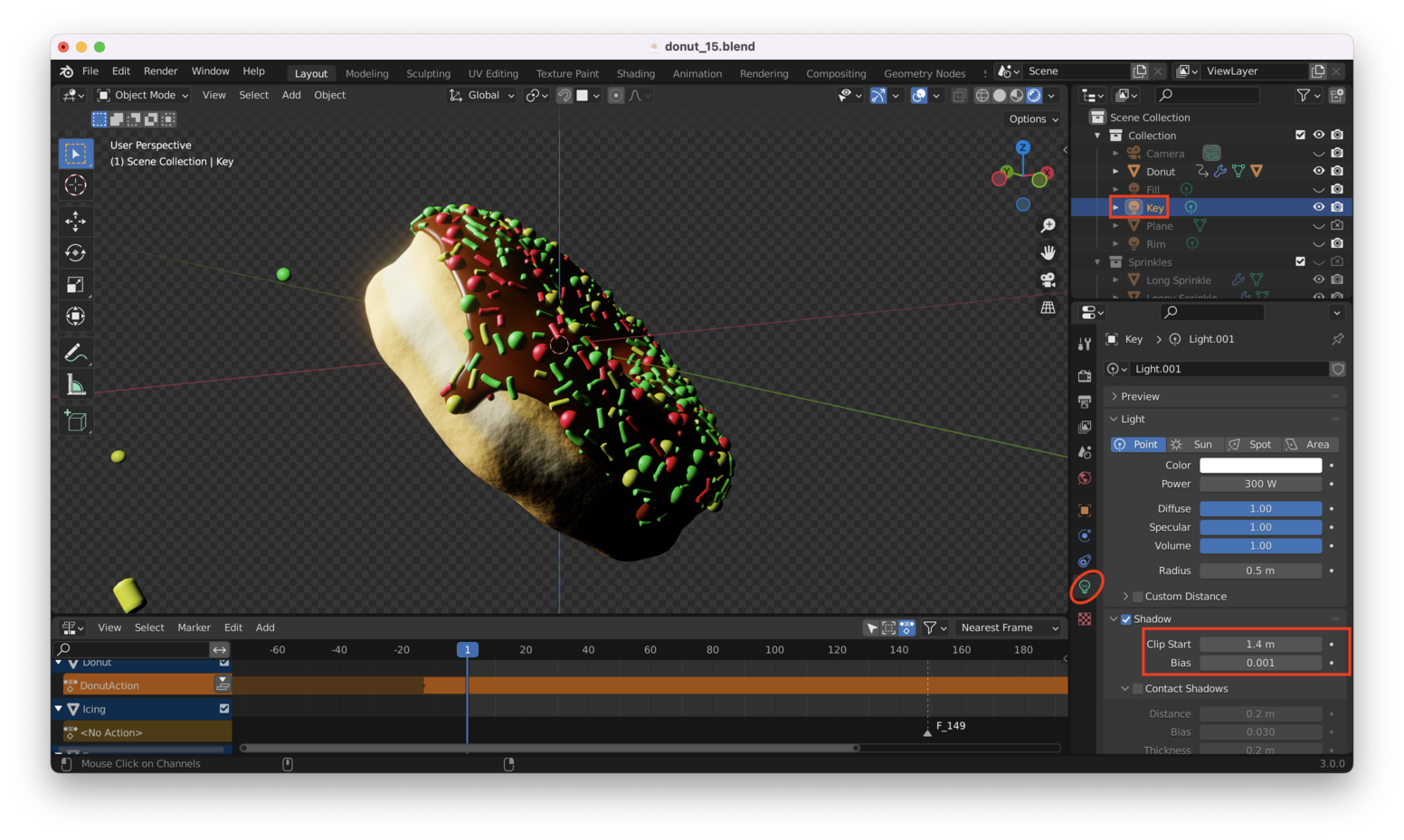Set light type to Area

(x=1308, y=444)
